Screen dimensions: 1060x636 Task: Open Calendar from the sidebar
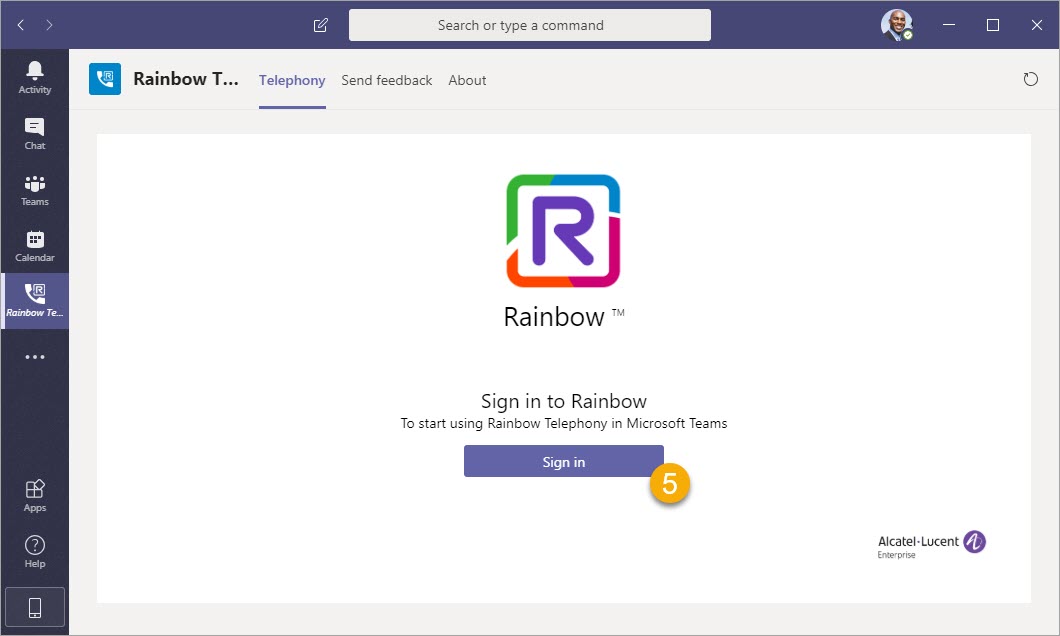click(x=34, y=246)
